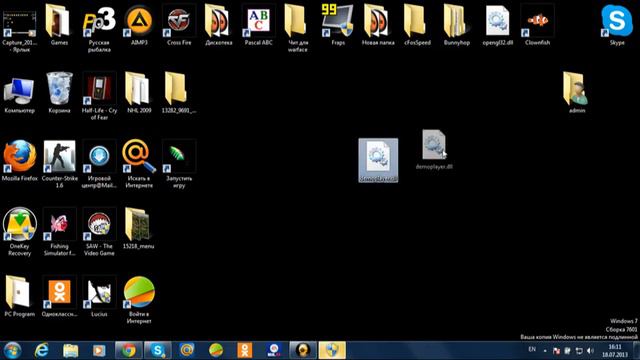Select the Counter-Strike 1.6 shortcut
The width and height of the screenshot is (640, 360).
pos(59,164)
